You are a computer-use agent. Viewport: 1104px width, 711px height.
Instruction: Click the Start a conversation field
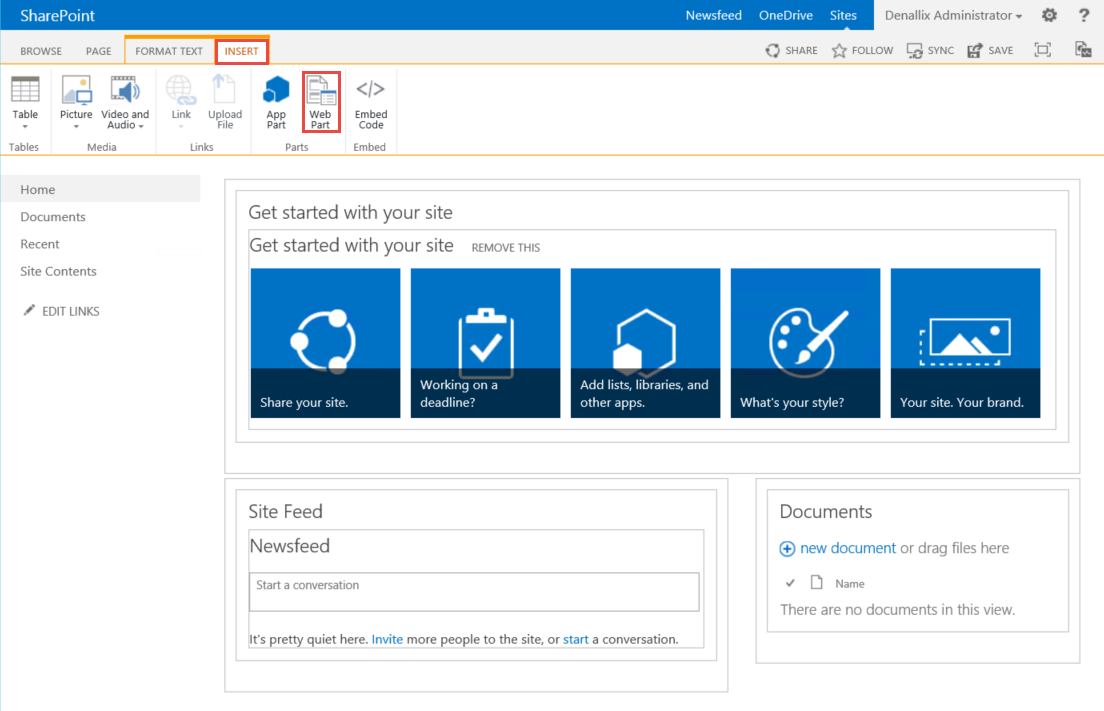[474, 591]
